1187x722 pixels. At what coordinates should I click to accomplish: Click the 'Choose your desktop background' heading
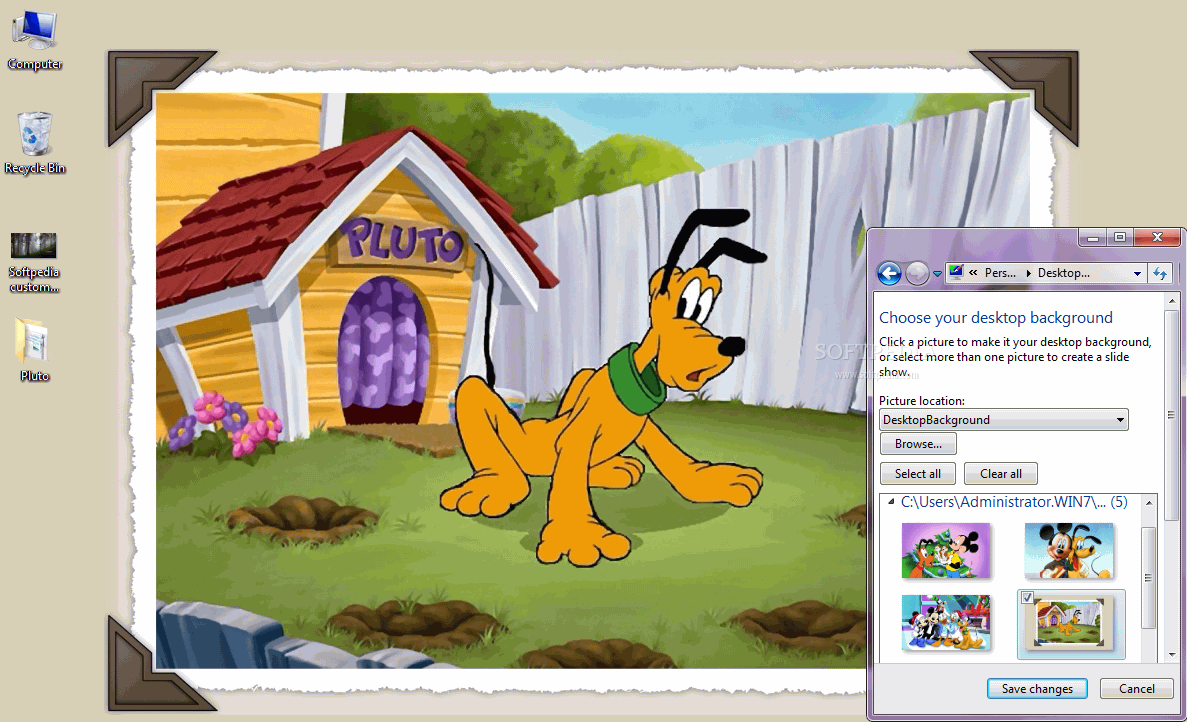point(995,318)
